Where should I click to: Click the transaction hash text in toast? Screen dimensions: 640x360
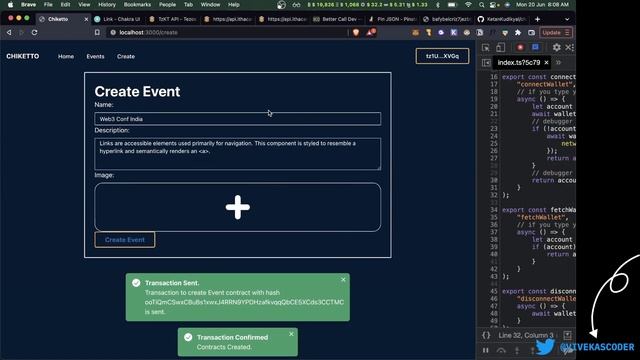pyautogui.click(x=244, y=302)
